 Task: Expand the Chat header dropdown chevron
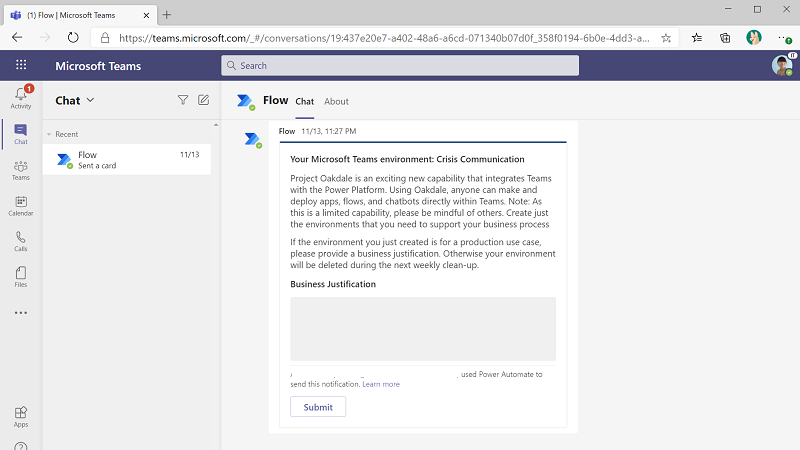point(90,100)
